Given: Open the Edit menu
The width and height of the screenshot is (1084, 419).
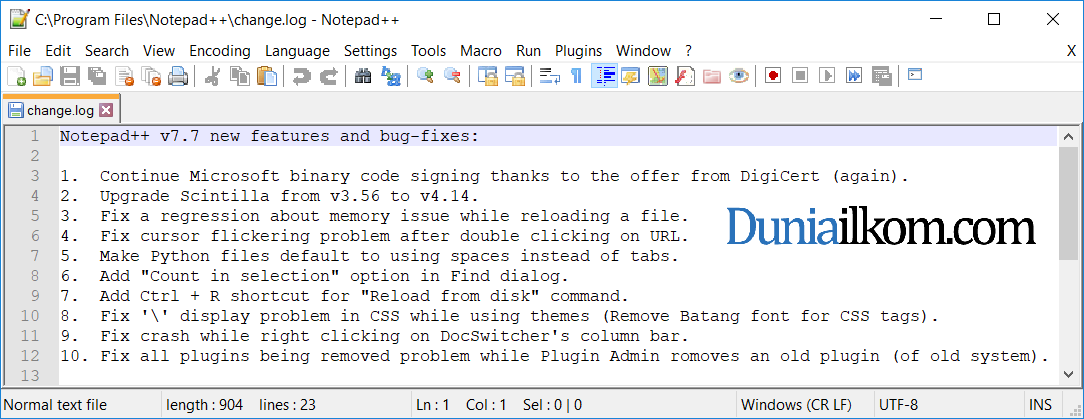Looking at the screenshot, I should pos(58,50).
